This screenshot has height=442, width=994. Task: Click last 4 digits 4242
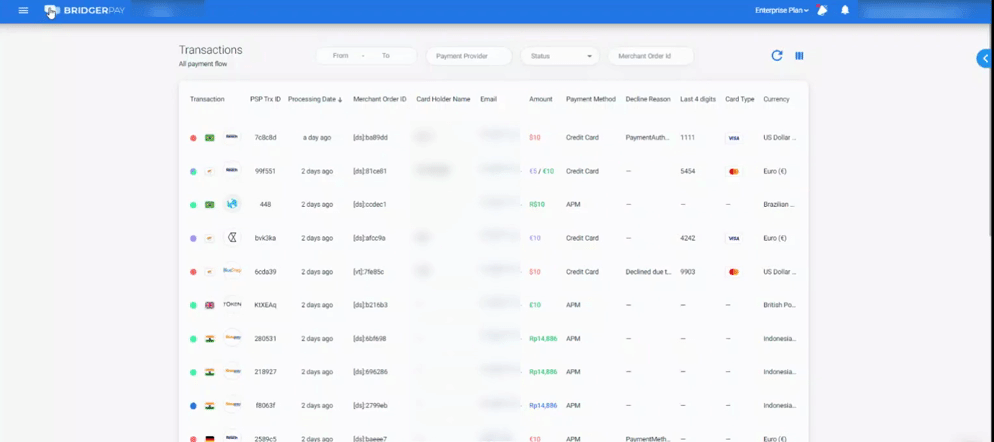(688, 238)
